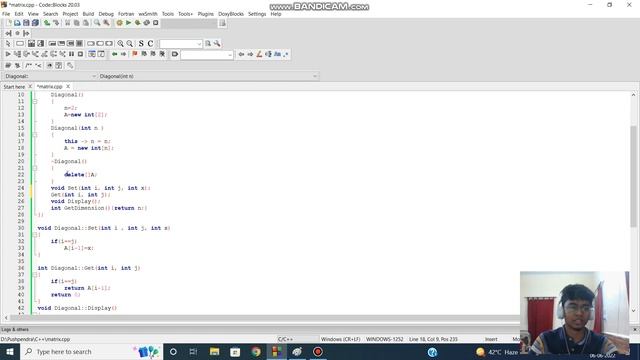This screenshot has width=640, height=360.
Task: Click the Find magnifier toolbar icon
Action: [97, 23]
